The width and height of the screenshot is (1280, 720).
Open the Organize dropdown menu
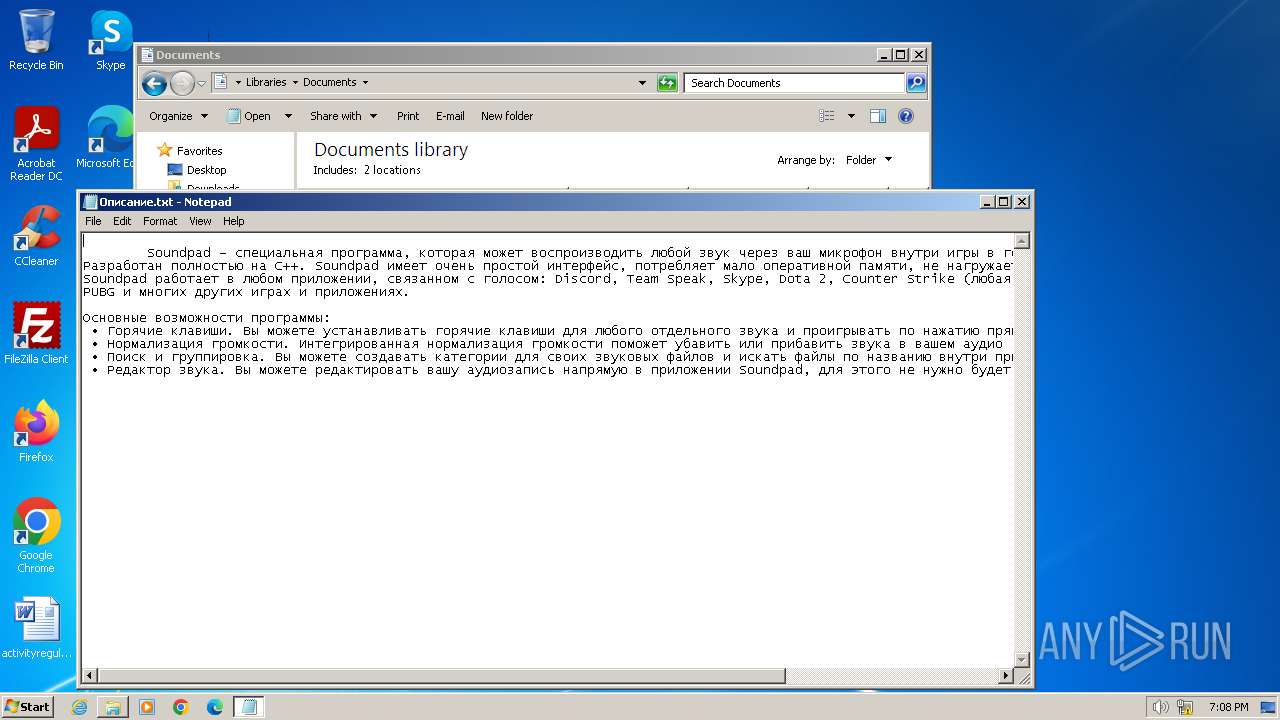pyautogui.click(x=178, y=116)
